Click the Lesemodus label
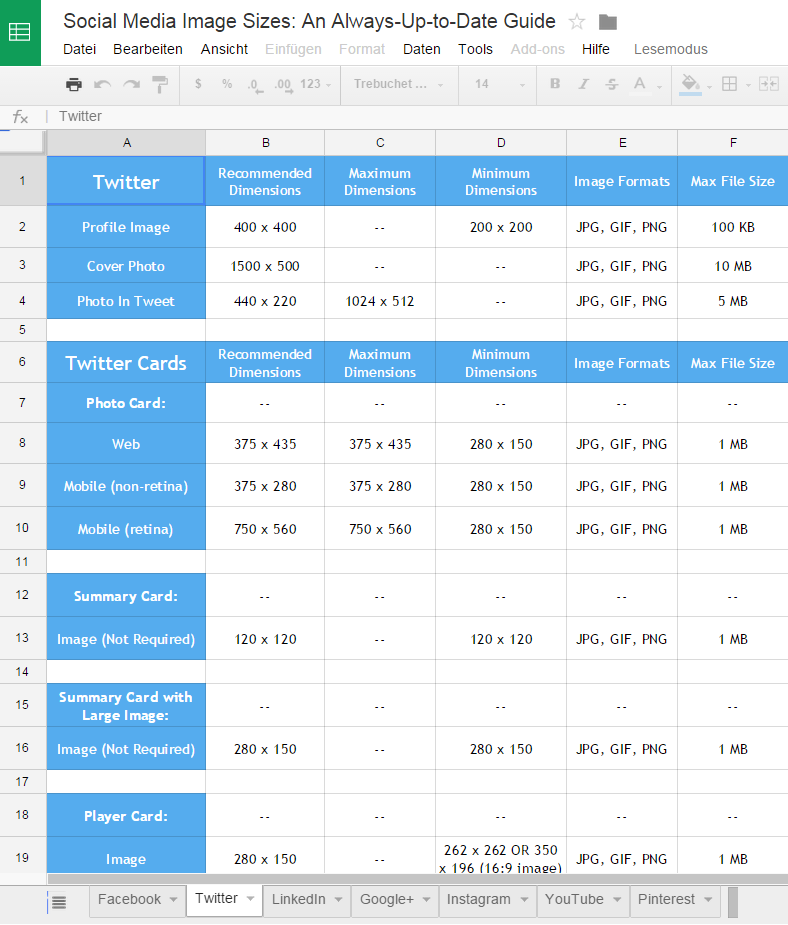788x925 pixels. tap(671, 49)
